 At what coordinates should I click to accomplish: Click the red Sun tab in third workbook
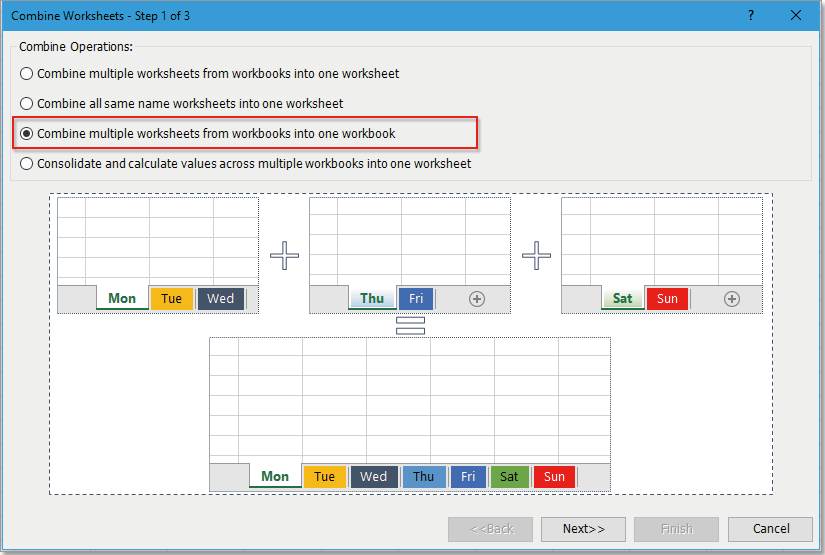point(667,299)
